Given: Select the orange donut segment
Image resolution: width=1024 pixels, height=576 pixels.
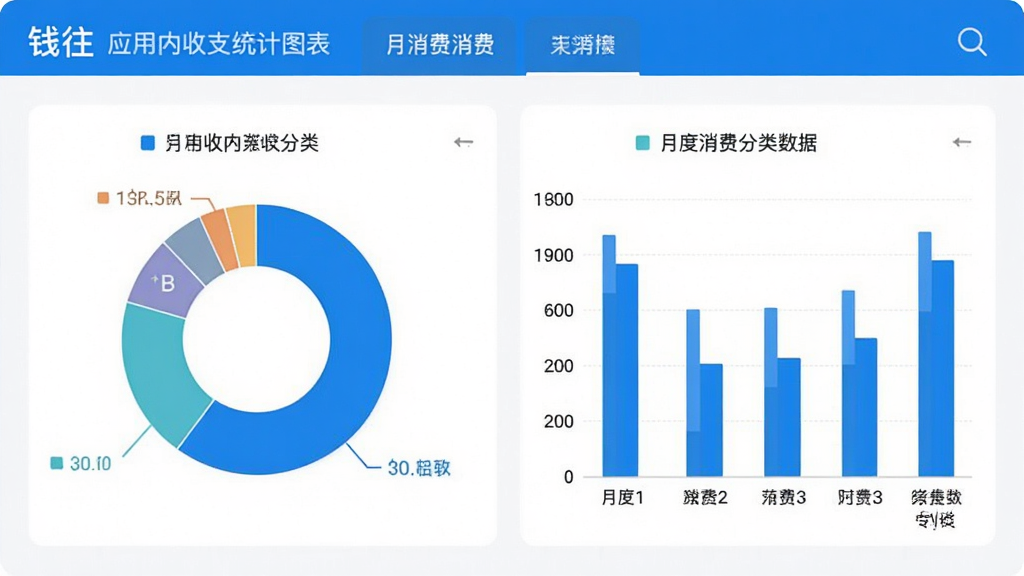Looking at the screenshot, I should click(220, 240).
